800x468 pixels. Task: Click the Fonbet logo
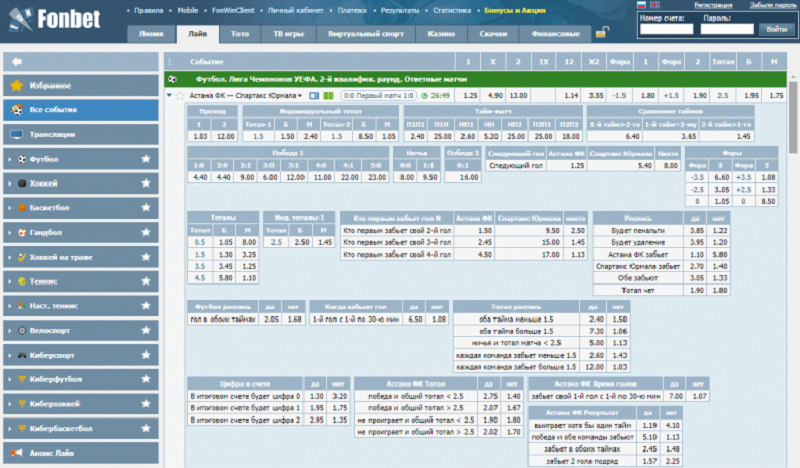point(55,19)
